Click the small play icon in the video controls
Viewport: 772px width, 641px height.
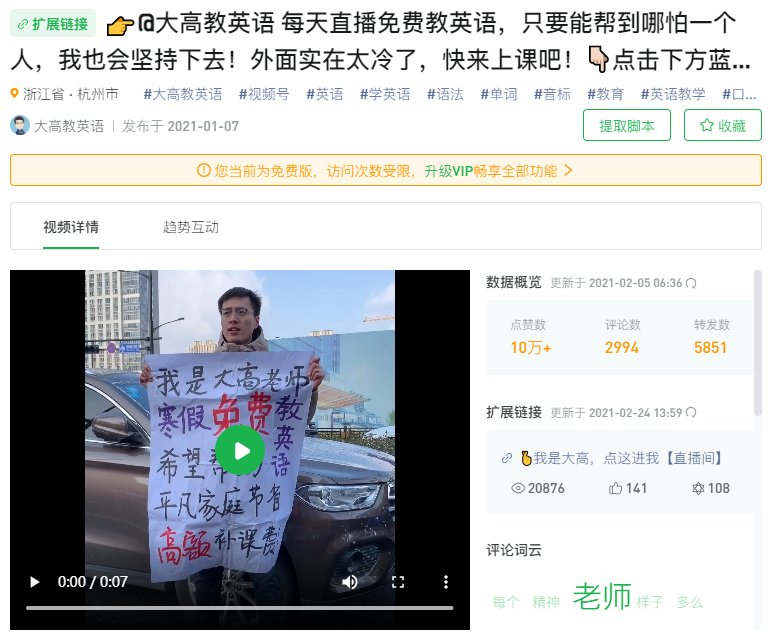(x=34, y=582)
